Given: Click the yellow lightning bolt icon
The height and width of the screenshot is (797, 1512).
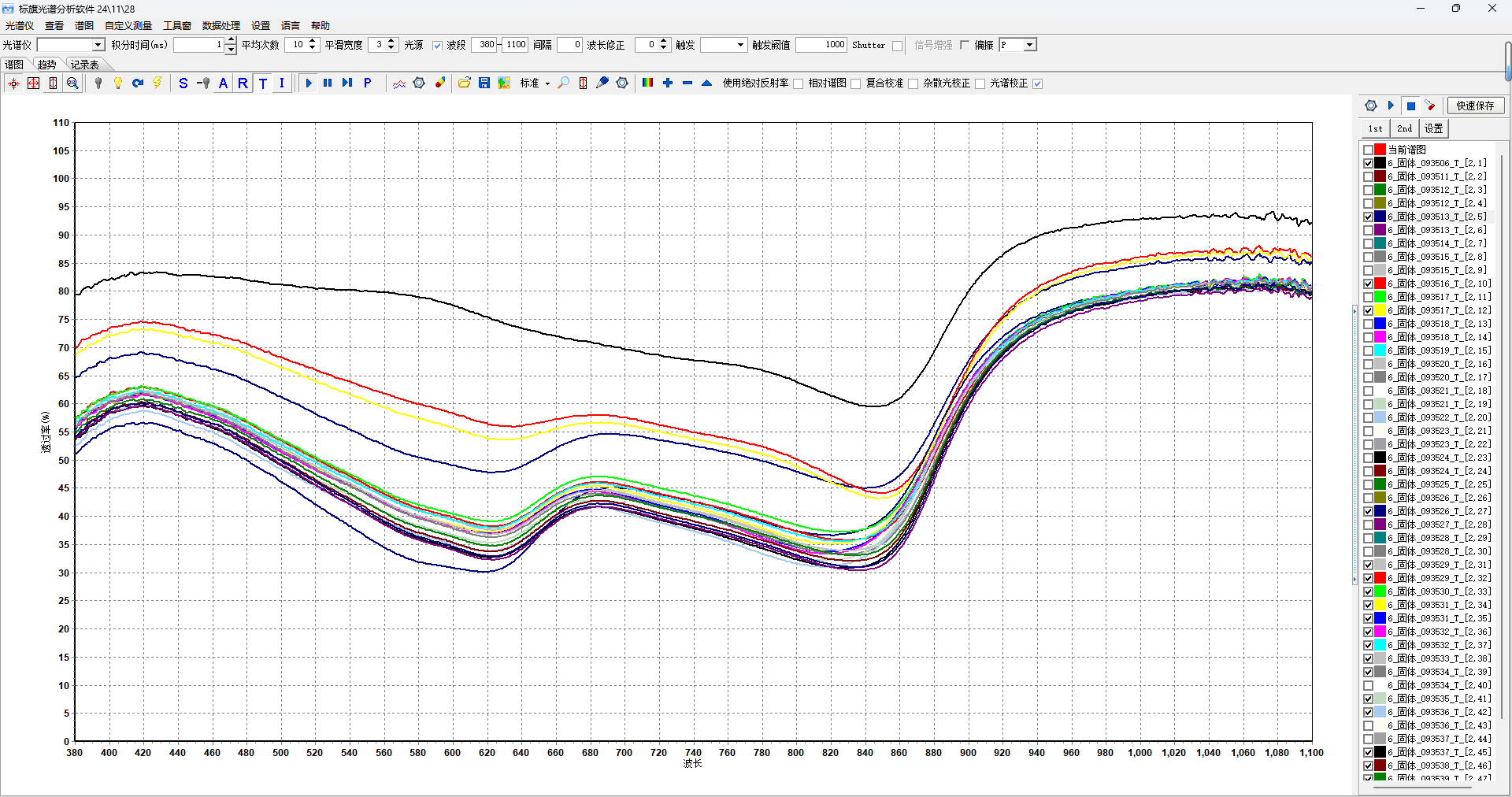Looking at the screenshot, I should 157,83.
